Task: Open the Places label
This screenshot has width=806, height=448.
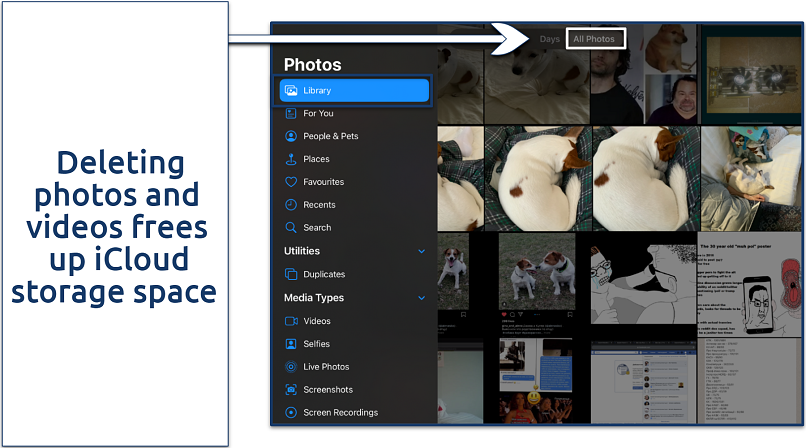Action: (x=316, y=159)
